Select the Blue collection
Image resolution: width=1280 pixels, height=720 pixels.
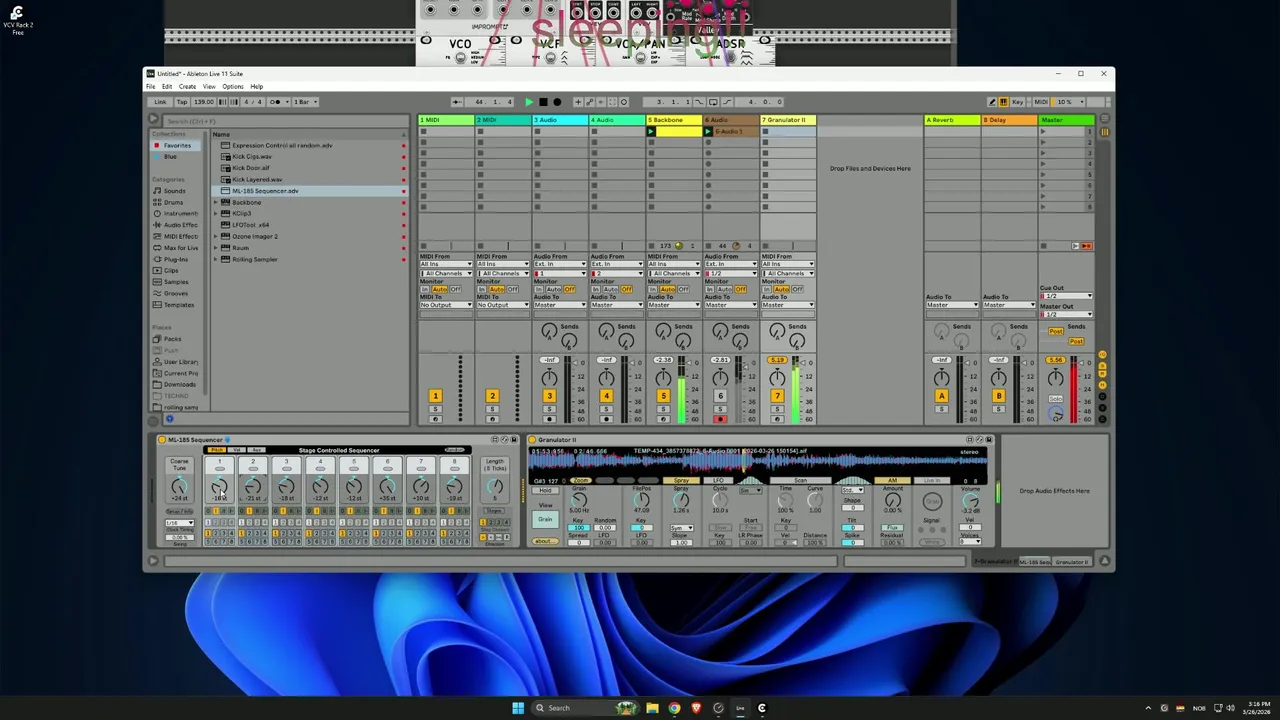[x=170, y=156]
